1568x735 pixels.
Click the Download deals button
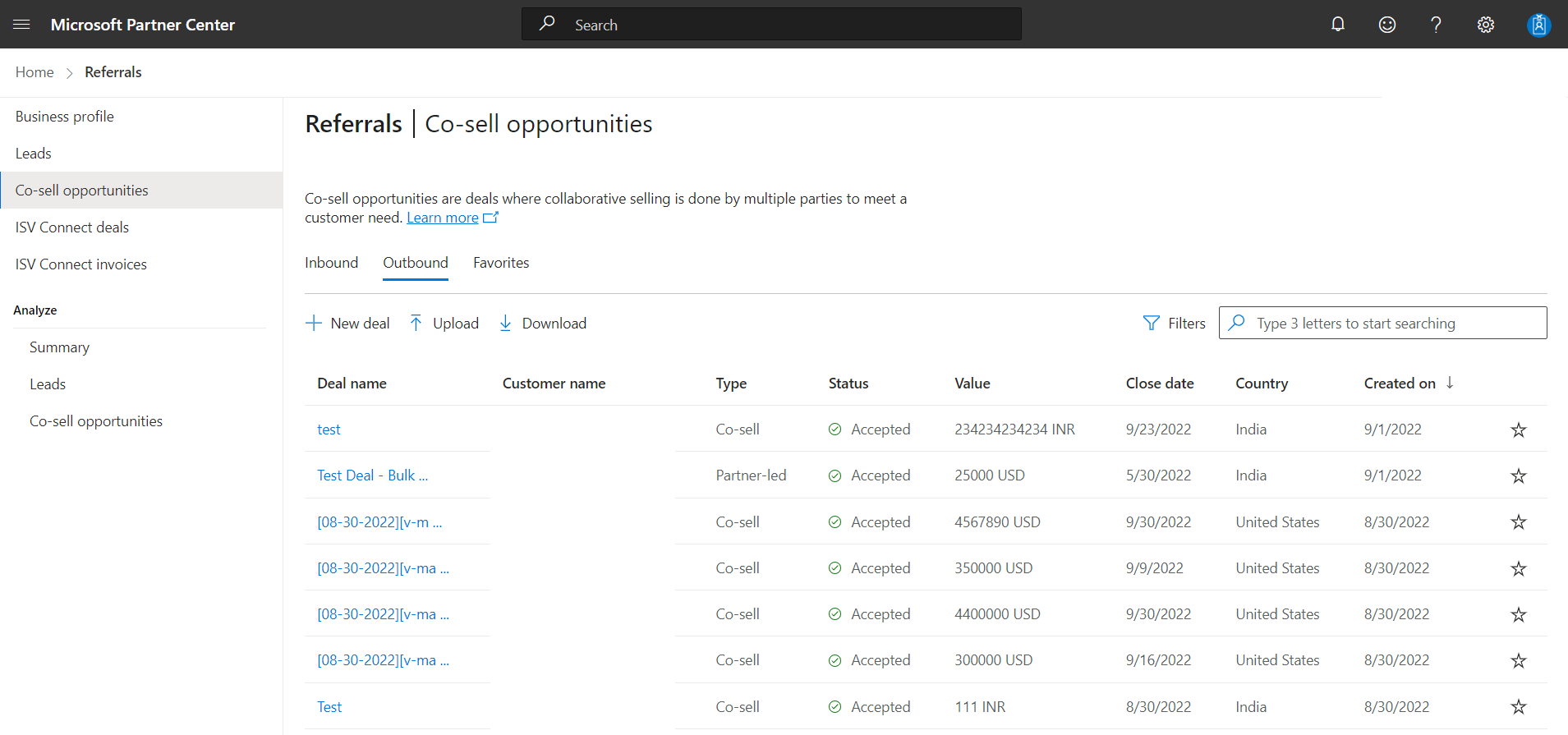pyautogui.click(x=543, y=324)
